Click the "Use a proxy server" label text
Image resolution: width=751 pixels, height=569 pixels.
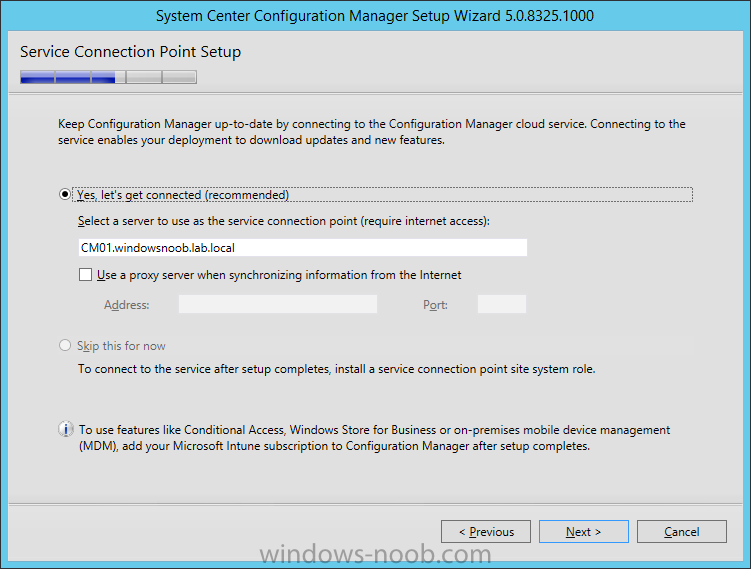click(279, 275)
